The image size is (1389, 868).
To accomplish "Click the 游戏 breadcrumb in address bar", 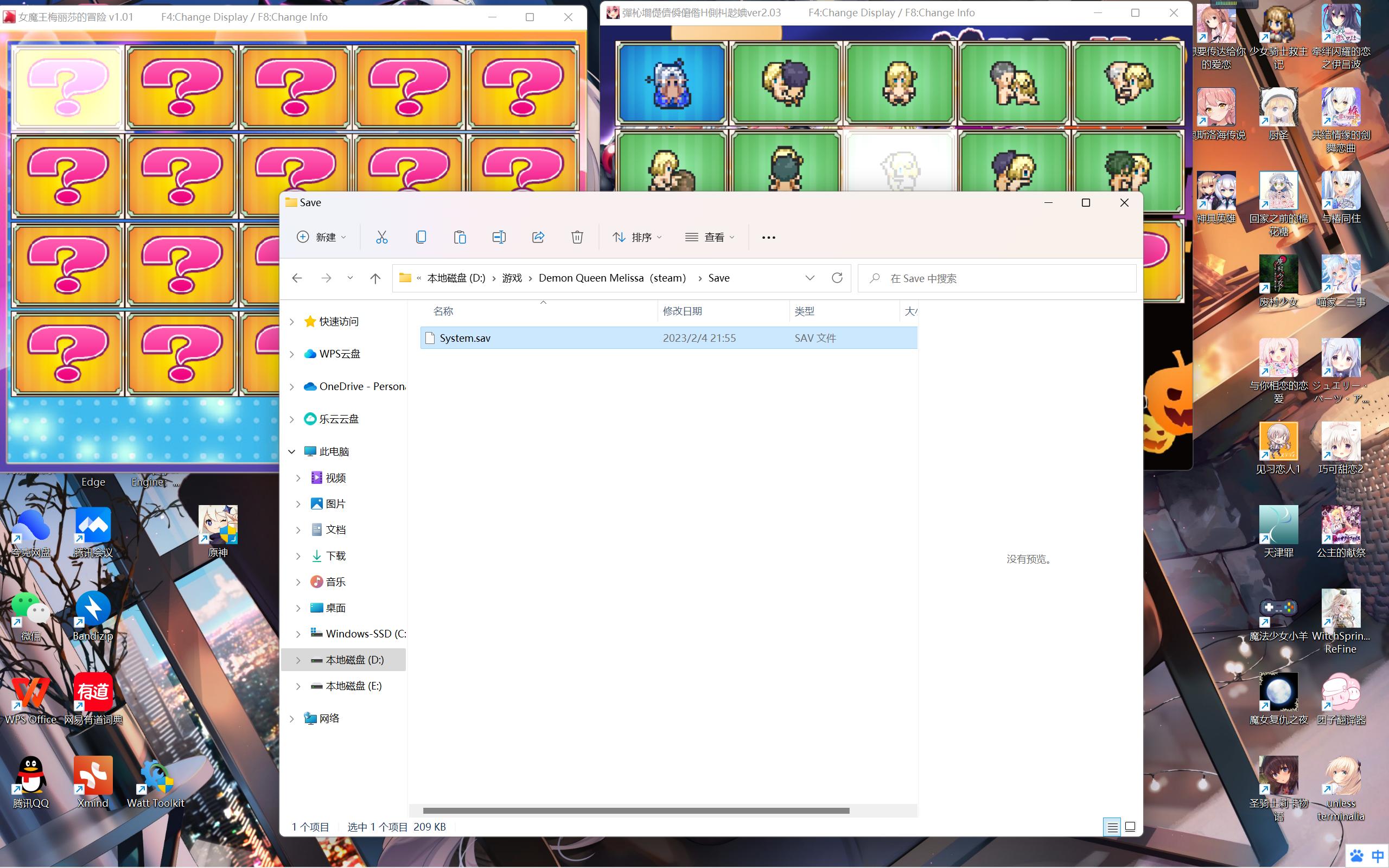I will coord(512,278).
